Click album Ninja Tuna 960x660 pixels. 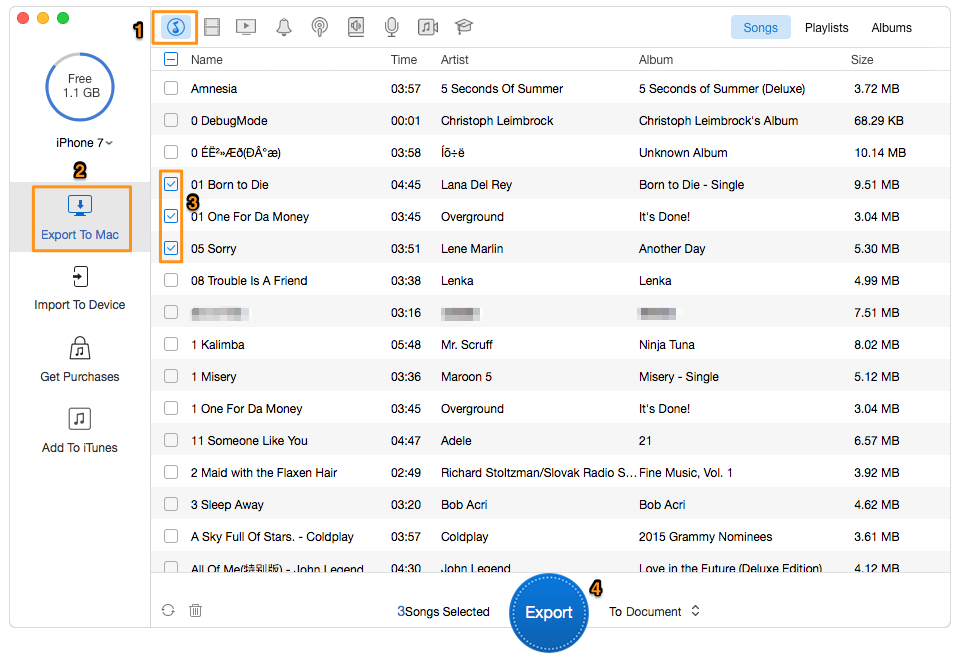(x=667, y=344)
